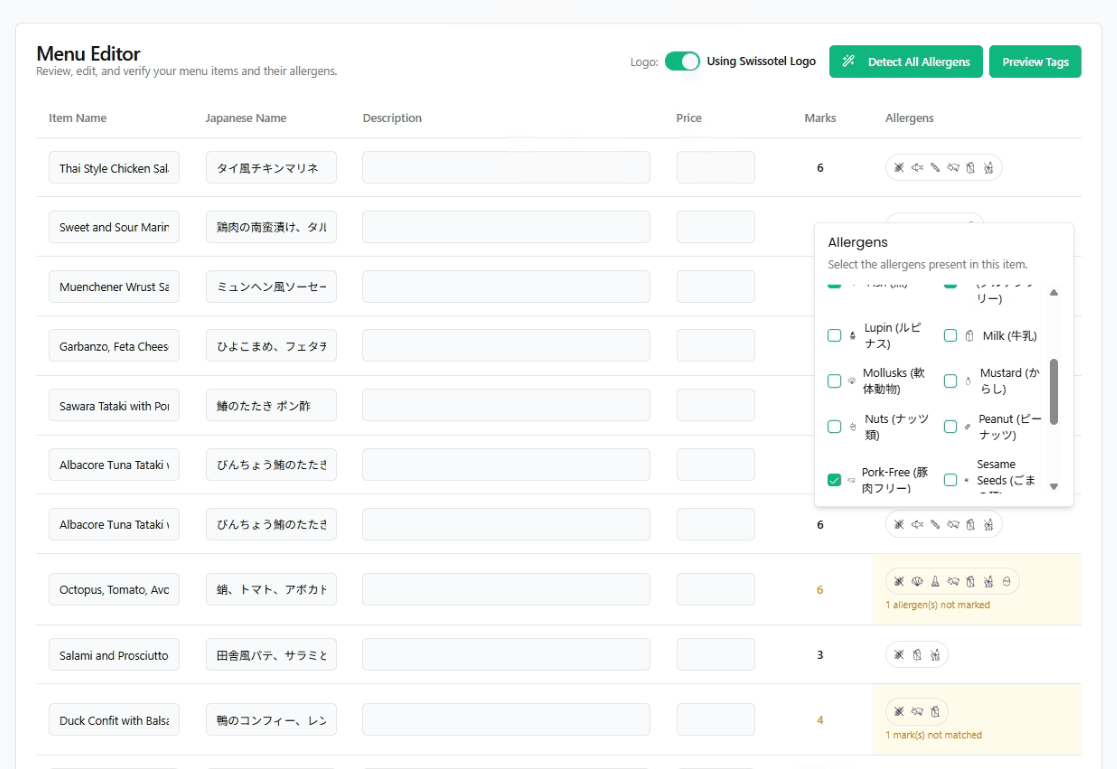Image resolution: width=1117 pixels, height=769 pixels.
Task: Uncheck the Pork-Free allergen checkbox
Action: click(x=834, y=480)
